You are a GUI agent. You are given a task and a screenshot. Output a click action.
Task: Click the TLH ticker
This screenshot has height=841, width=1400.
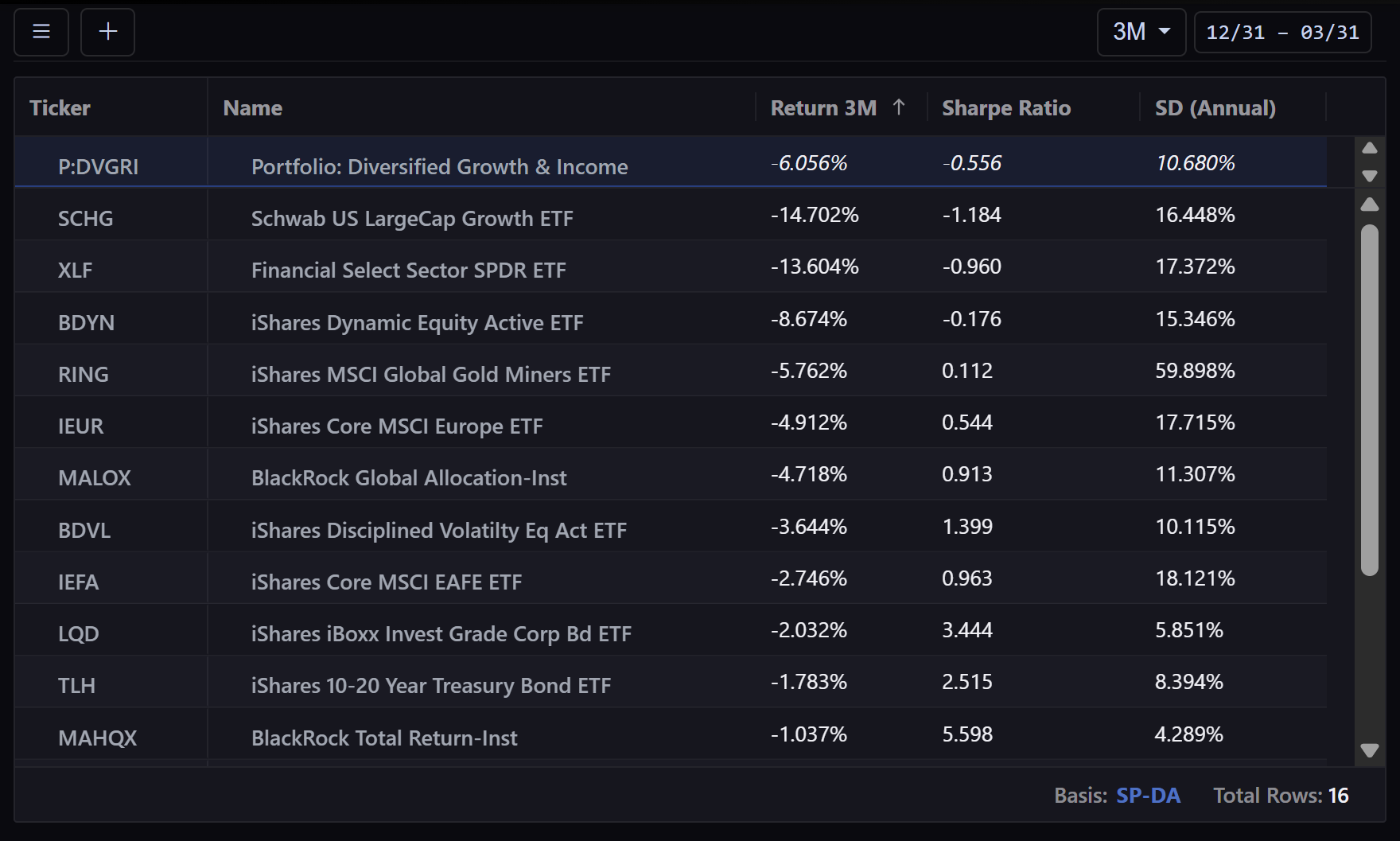77,685
